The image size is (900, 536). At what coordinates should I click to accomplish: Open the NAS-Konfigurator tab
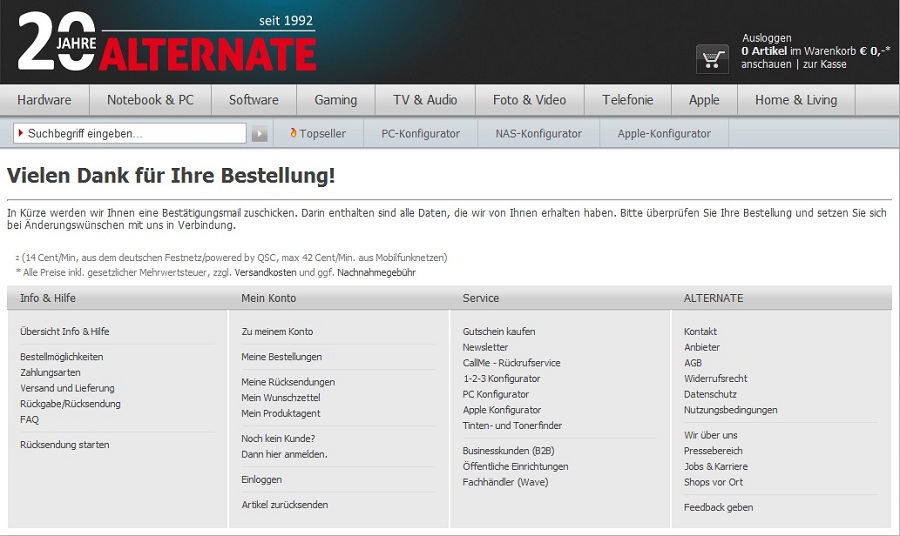[538, 134]
